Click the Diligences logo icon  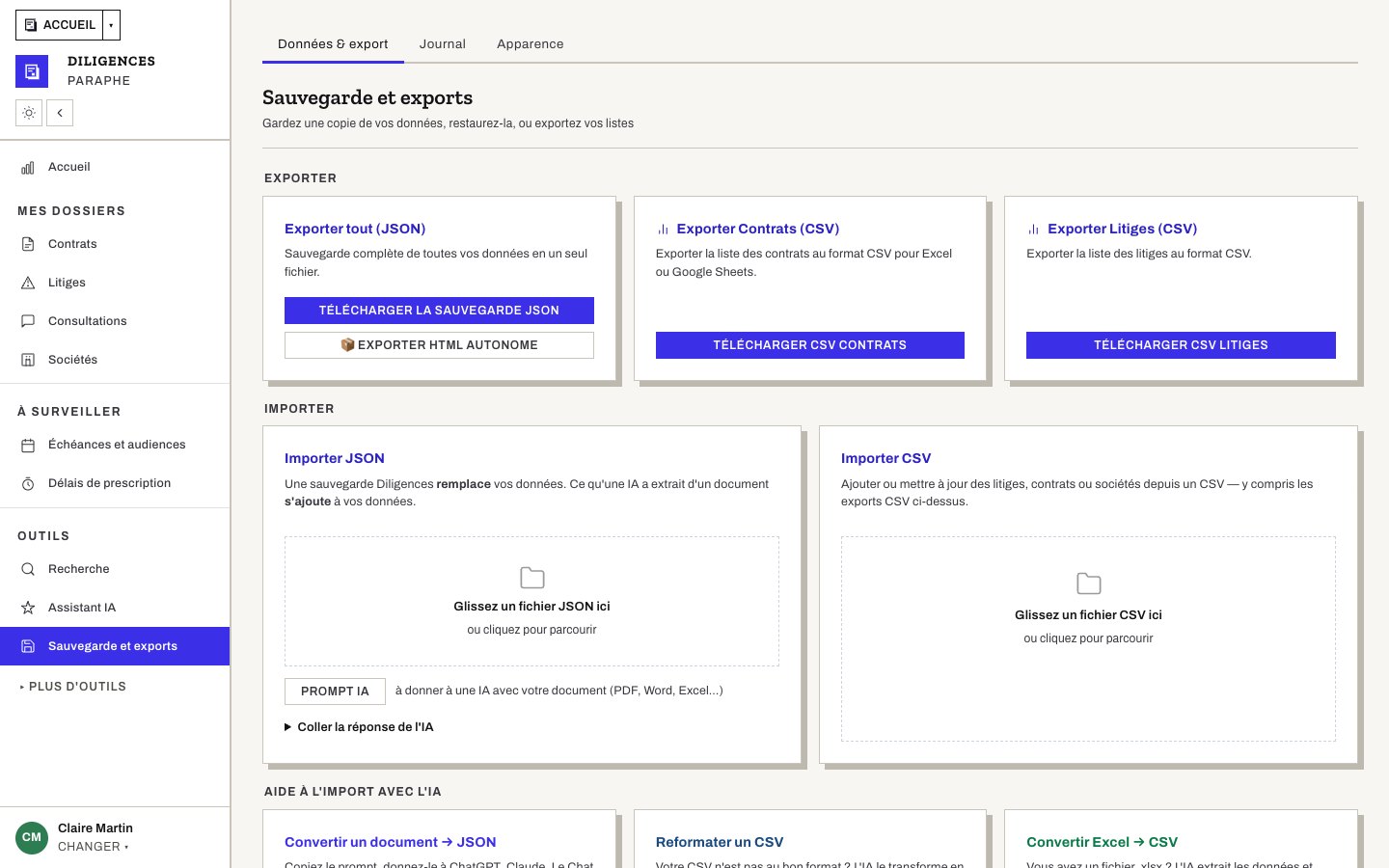[x=32, y=71]
